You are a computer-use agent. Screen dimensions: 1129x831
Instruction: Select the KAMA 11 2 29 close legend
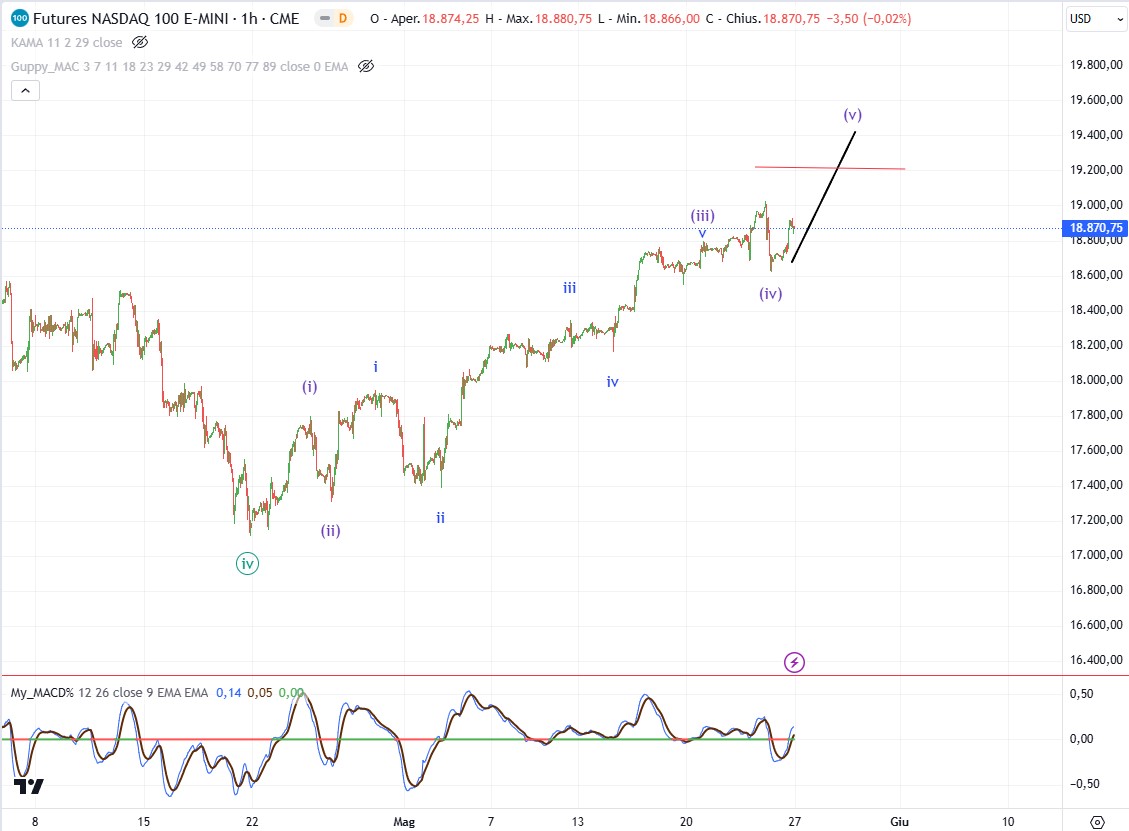[66, 42]
